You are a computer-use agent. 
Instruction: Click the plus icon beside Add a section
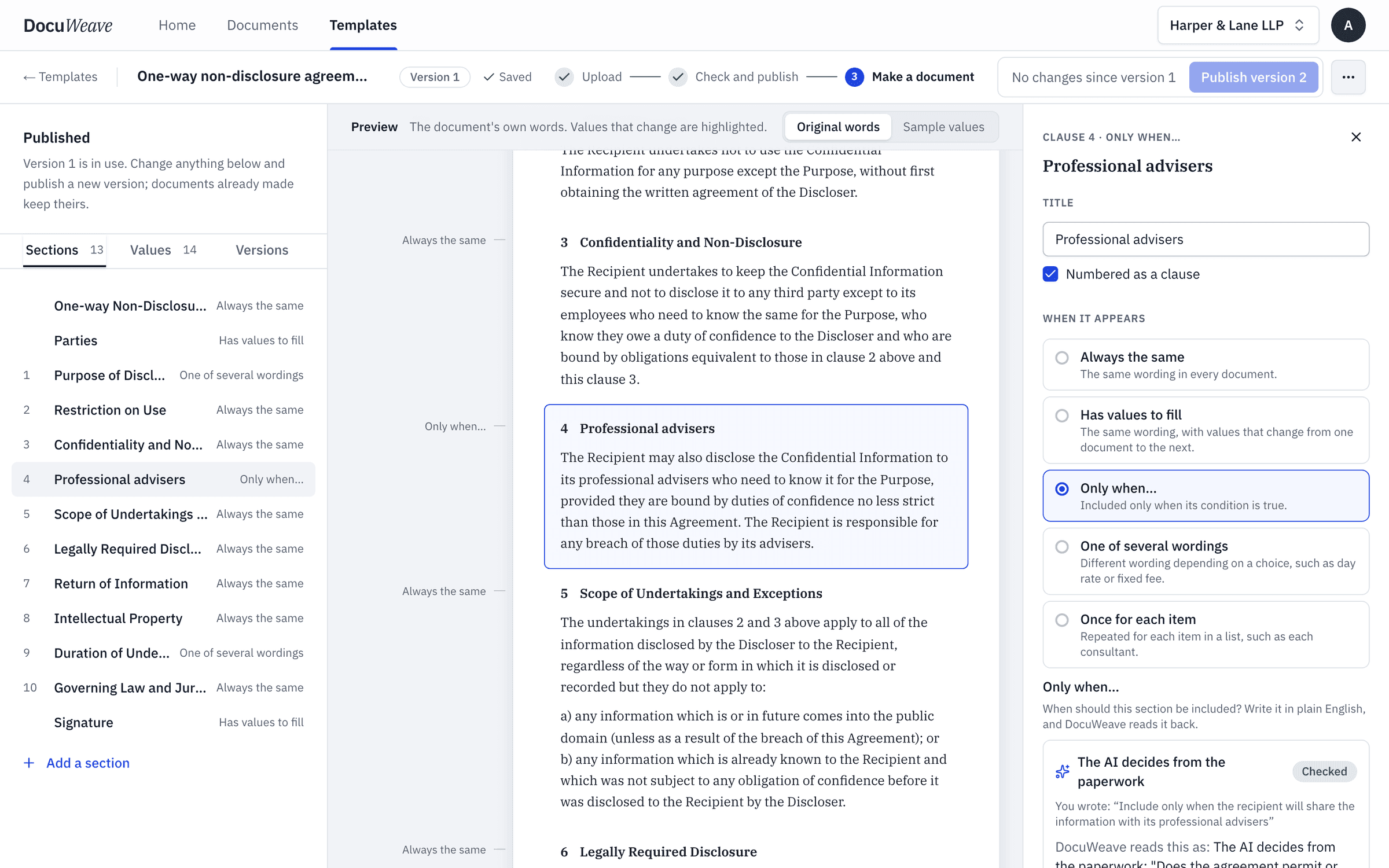pos(29,763)
